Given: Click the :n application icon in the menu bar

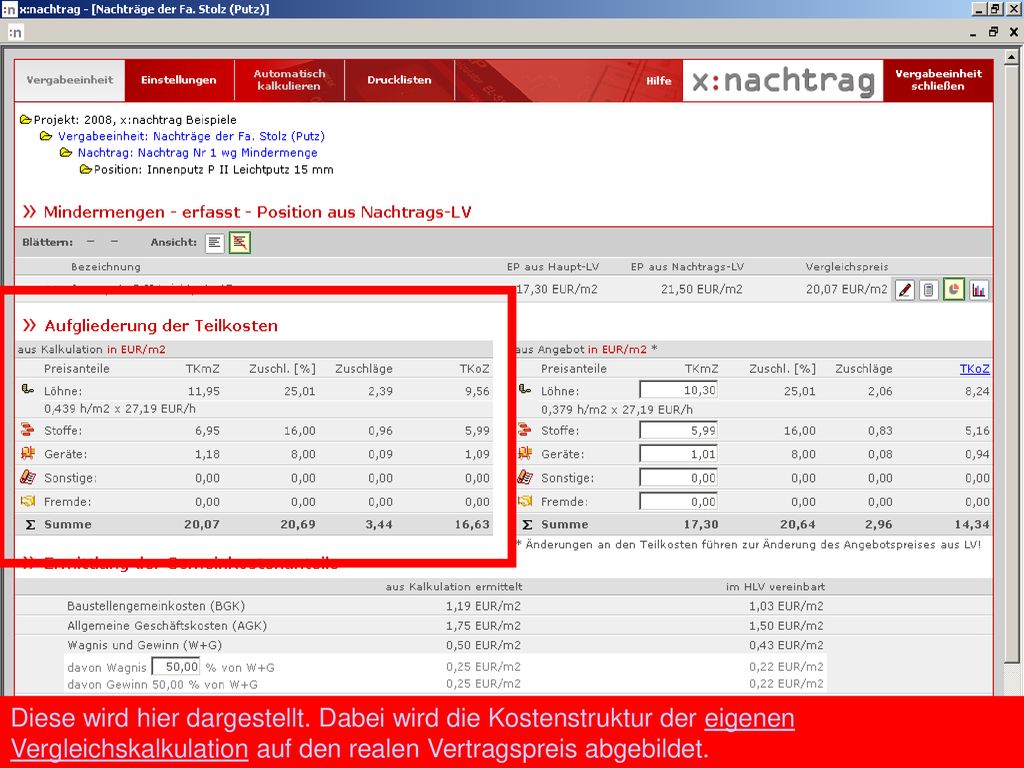Looking at the screenshot, I should (x=15, y=32).
